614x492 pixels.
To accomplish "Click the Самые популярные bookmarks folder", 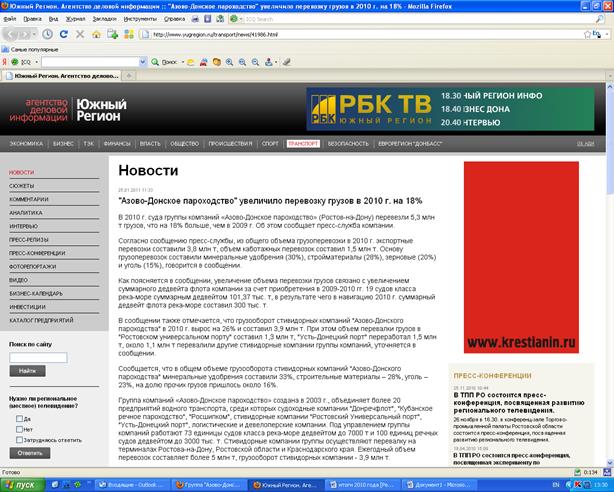I will 30,49.
